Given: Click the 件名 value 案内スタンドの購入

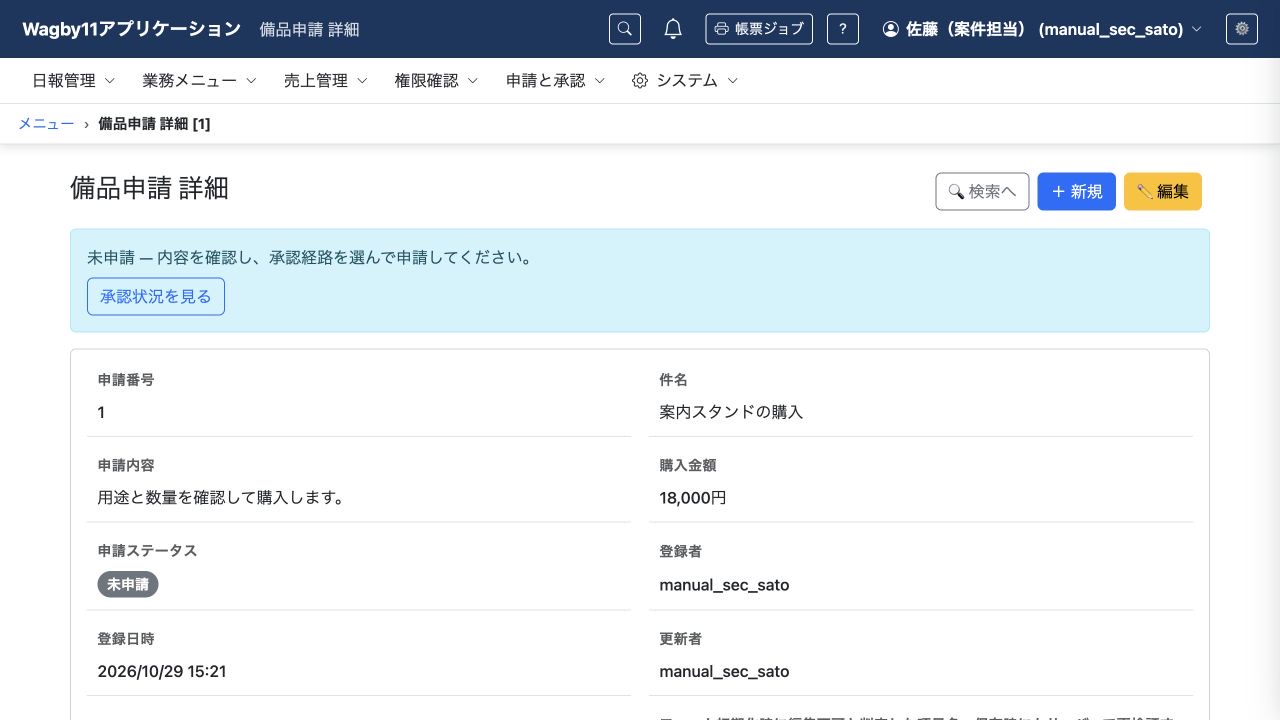Looking at the screenshot, I should click(731, 412).
